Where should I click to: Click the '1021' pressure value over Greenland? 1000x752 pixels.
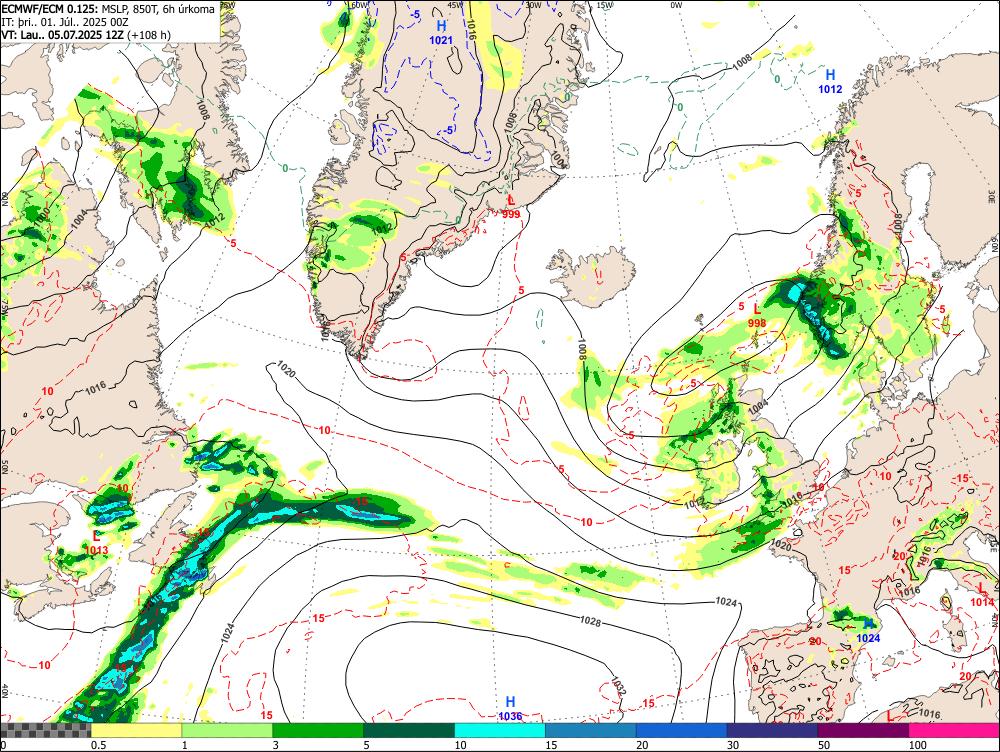[x=441, y=40]
